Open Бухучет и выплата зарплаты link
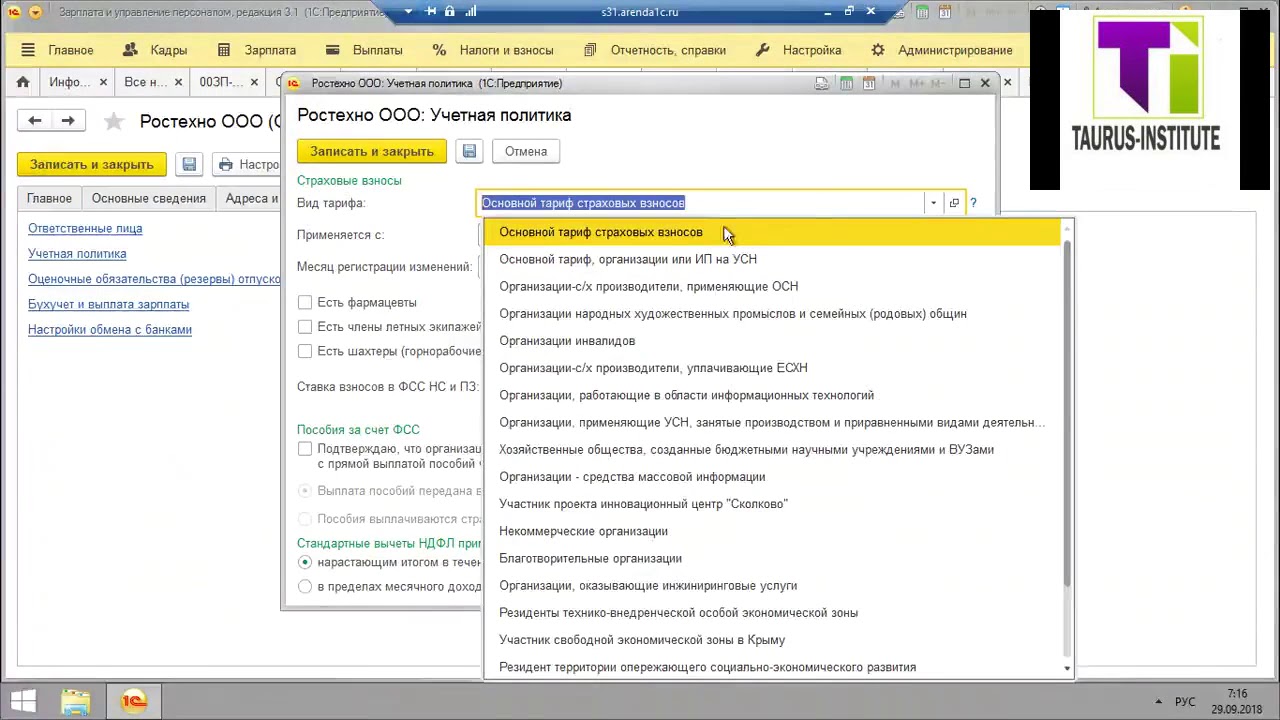 108,304
